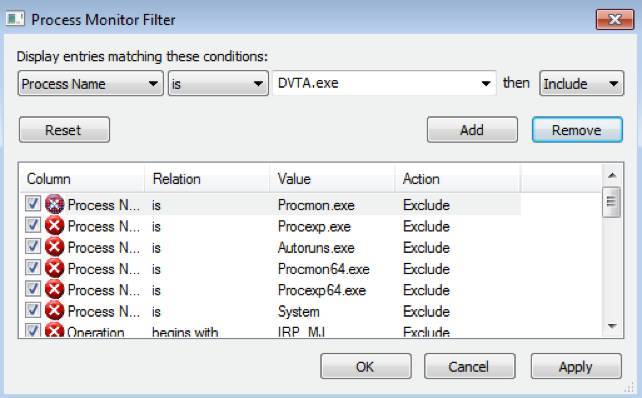The image size is (642, 398).
Task: Click the red Exclude icon for Procmon64.exe
Action: pos(54,268)
